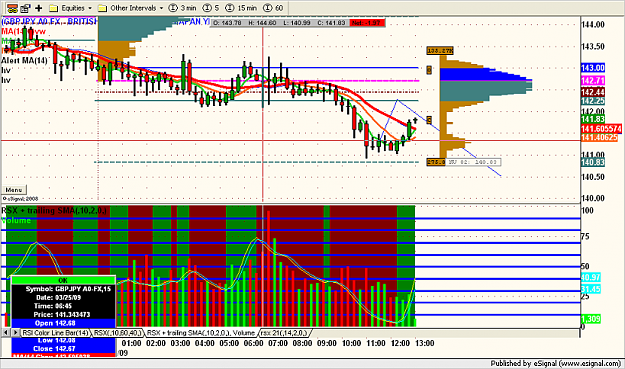Click the 07:00 time axis label

tap(278, 343)
